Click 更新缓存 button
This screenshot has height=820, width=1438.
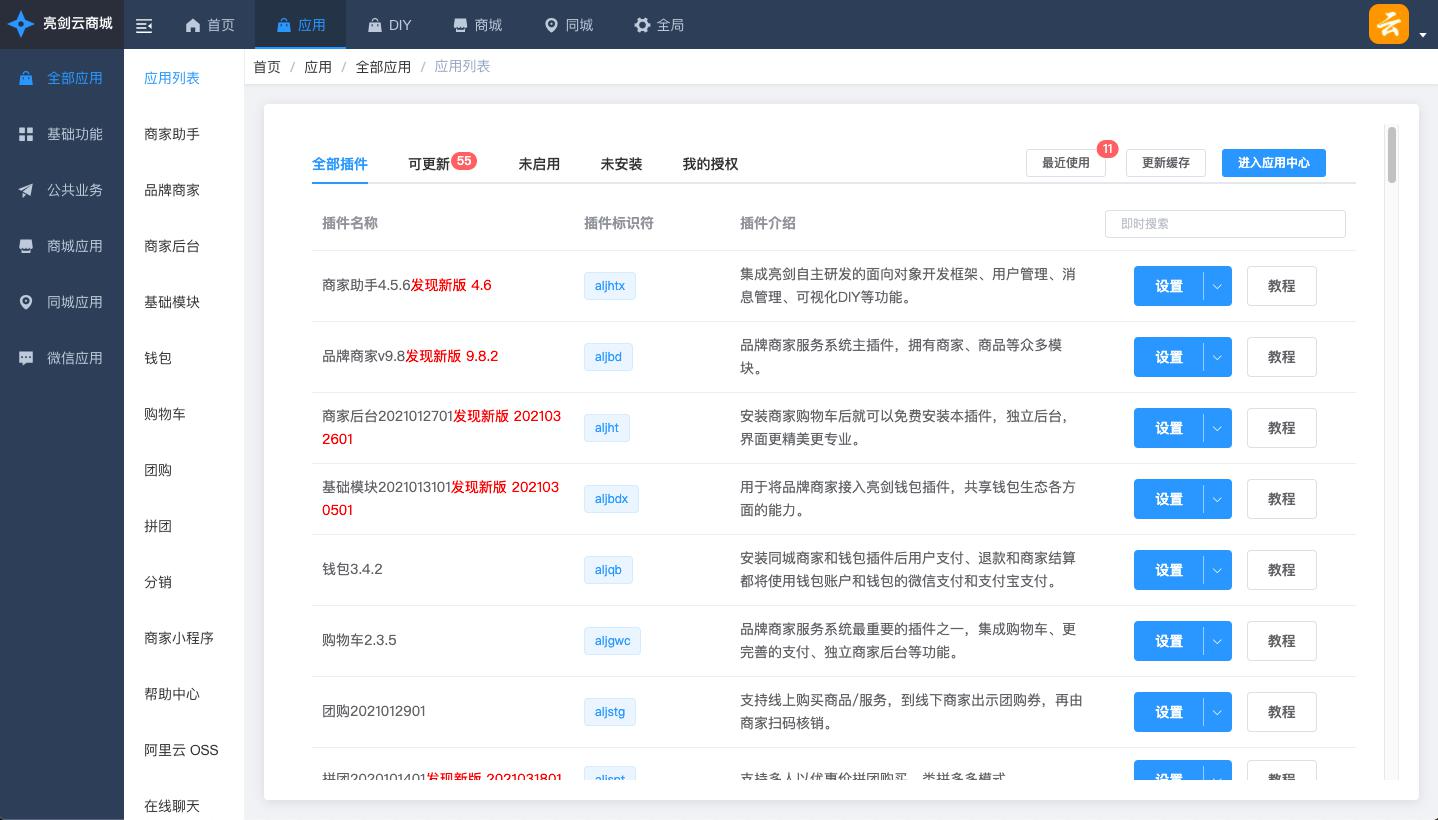[x=1166, y=163]
